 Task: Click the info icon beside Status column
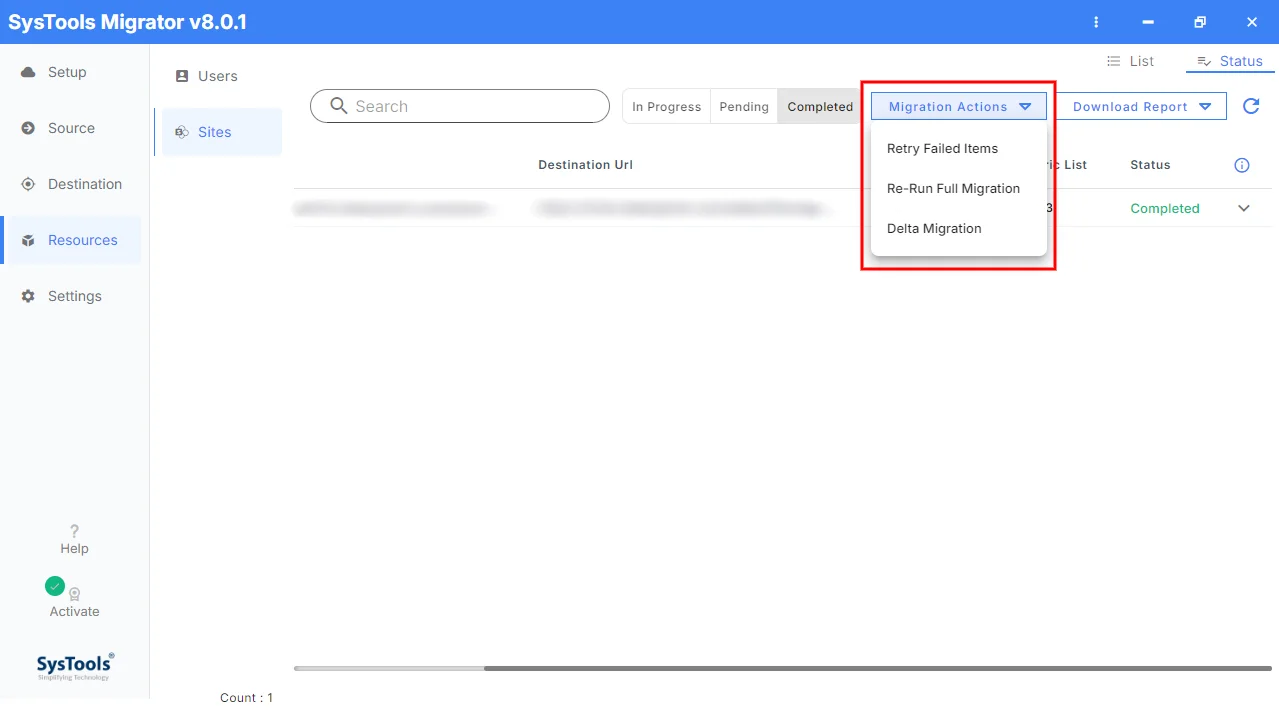pos(1242,165)
